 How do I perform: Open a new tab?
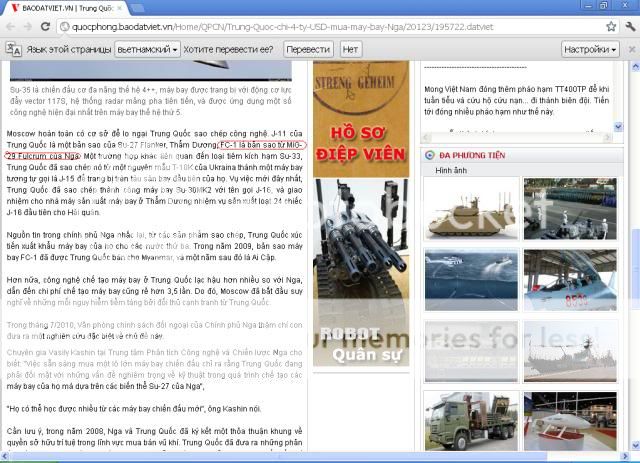[x=137, y=8]
